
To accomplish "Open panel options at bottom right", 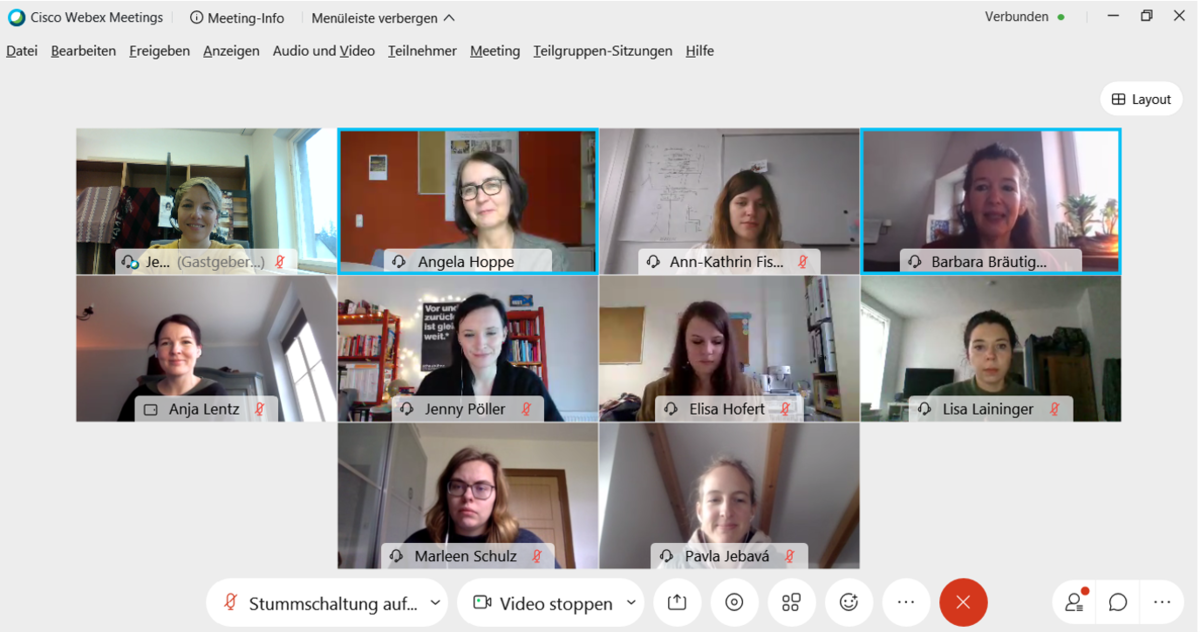I will (1161, 602).
